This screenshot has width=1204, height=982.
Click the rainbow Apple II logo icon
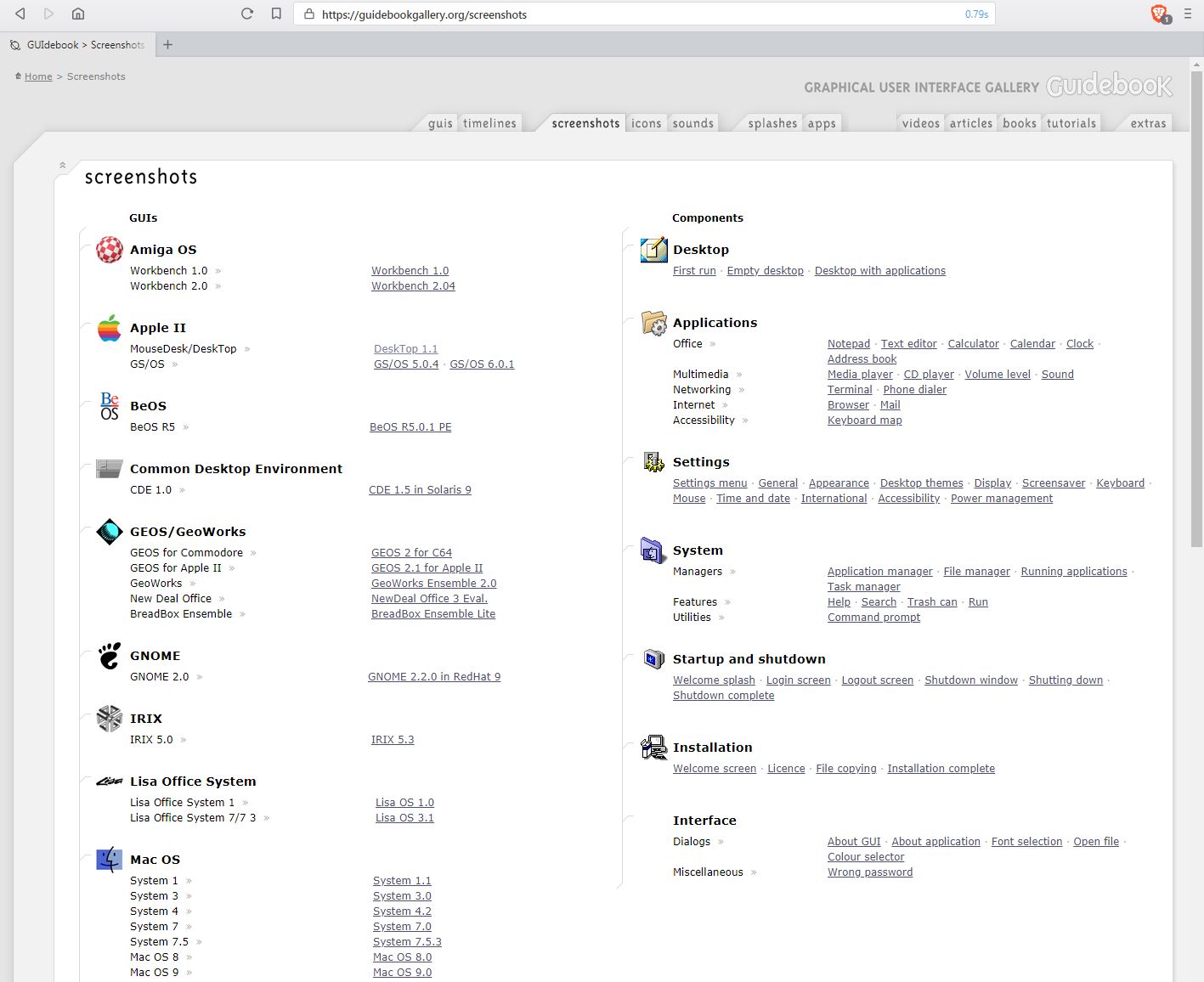[x=109, y=328]
